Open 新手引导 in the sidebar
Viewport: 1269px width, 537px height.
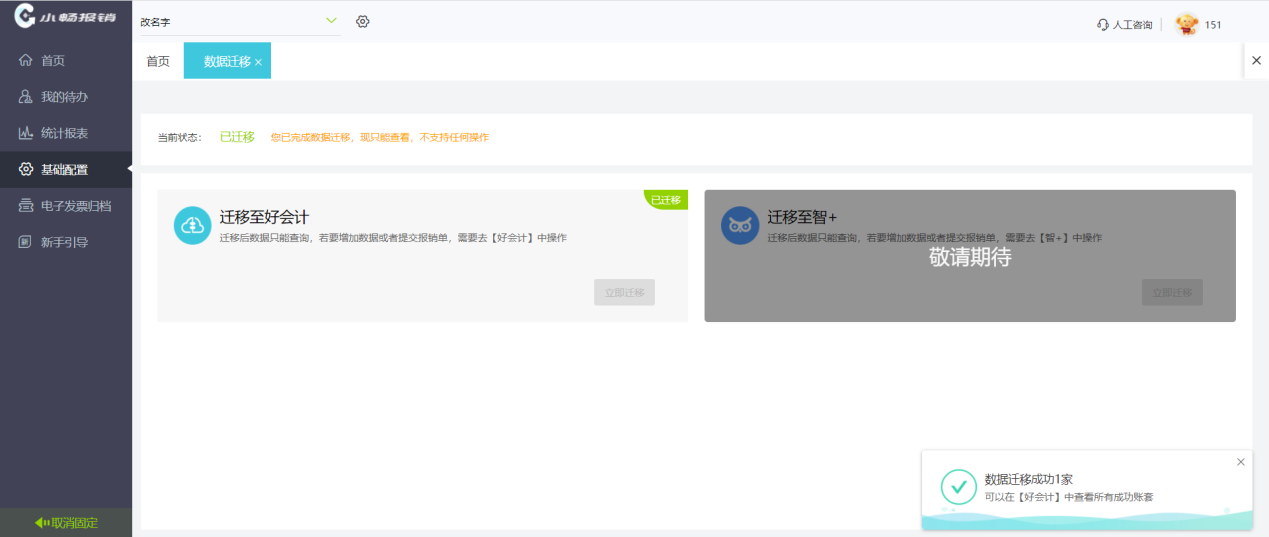click(66, 242)
